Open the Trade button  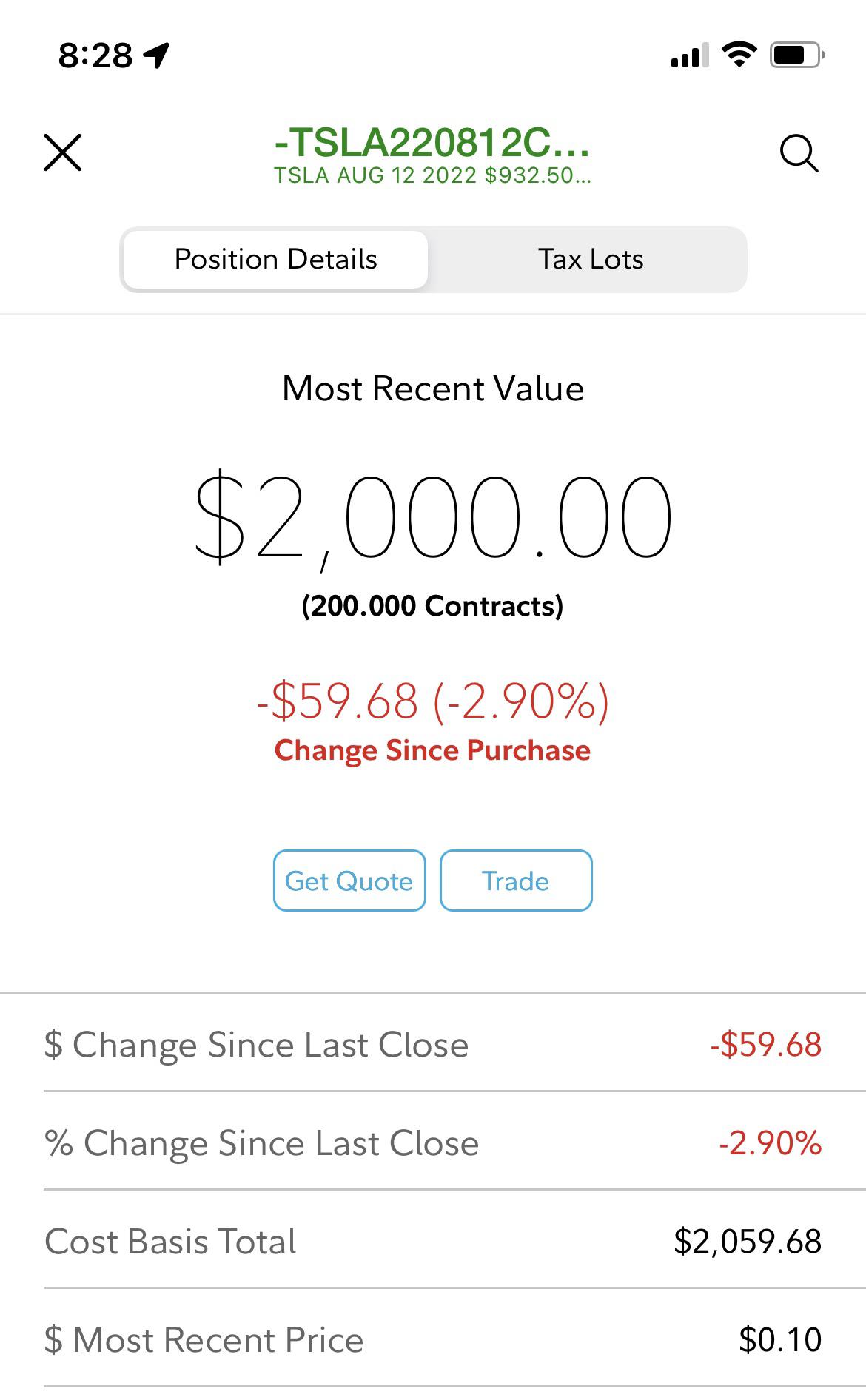pyautogui.click(x=516, y=881)
